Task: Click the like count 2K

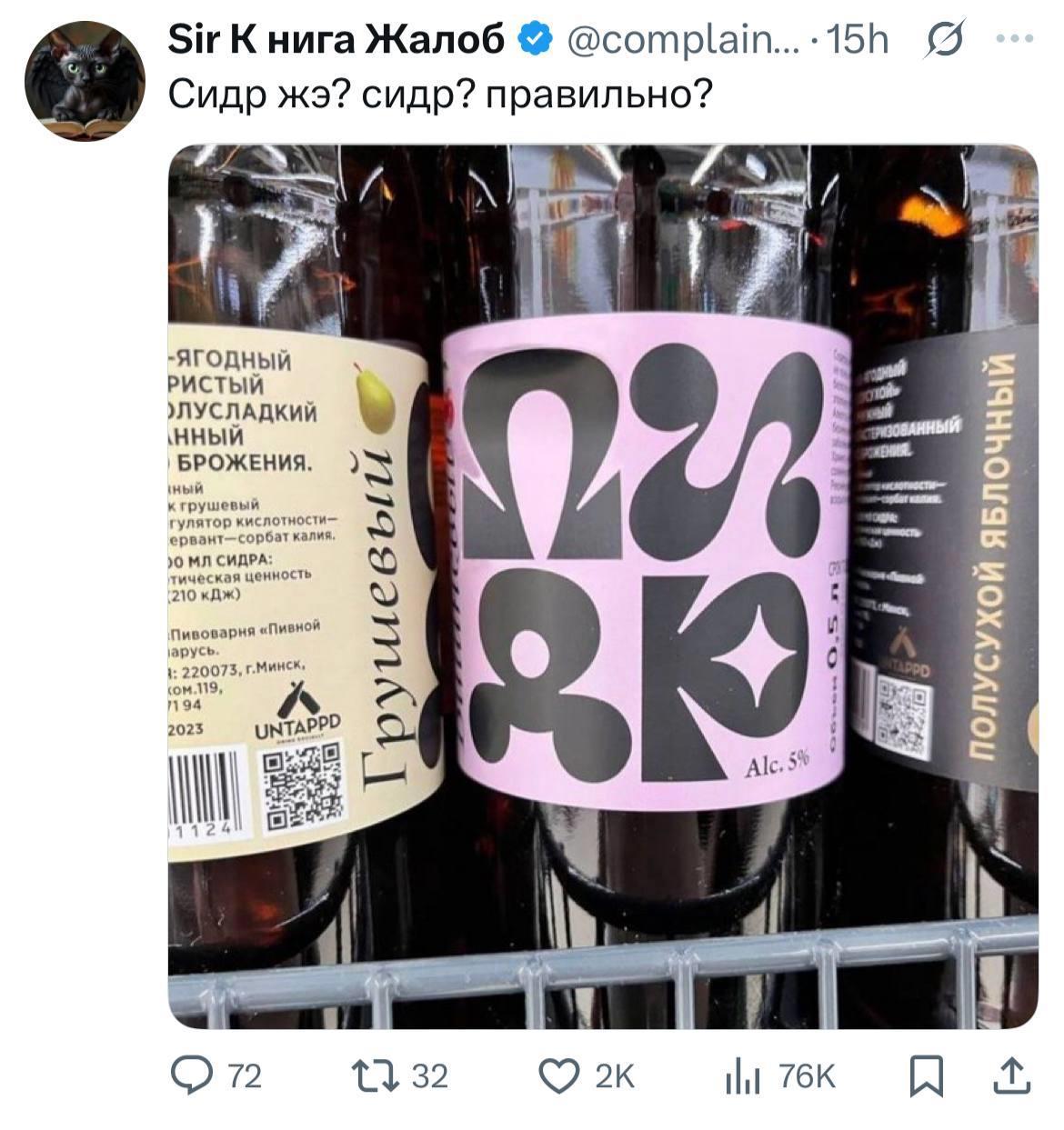Action: pos(614,1076)
